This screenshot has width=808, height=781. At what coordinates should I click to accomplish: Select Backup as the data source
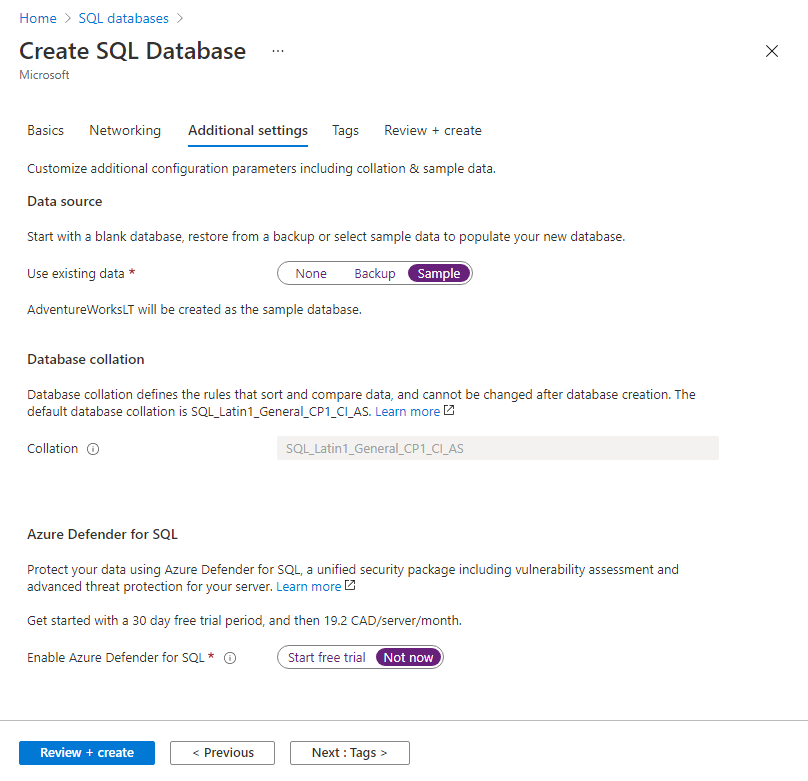tap(374, 273)
